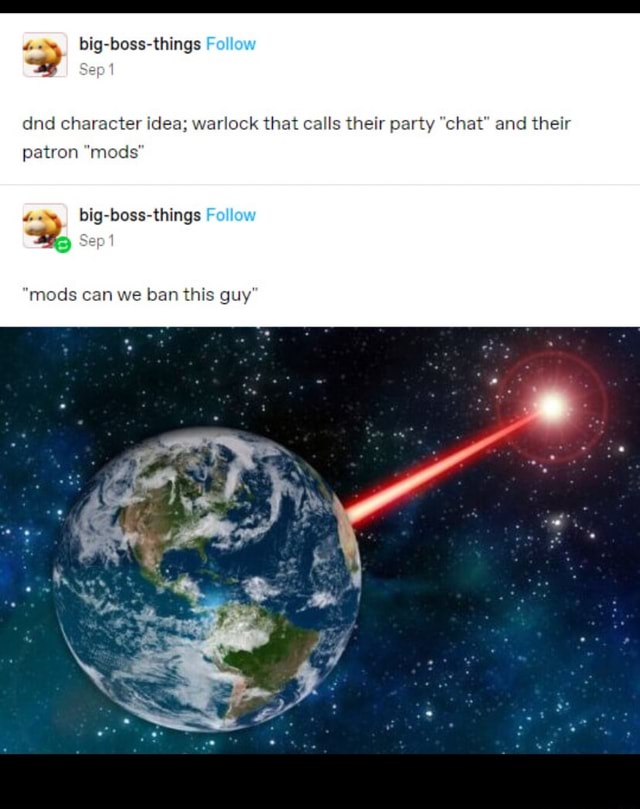Click the dnd character idea post text
The width and height of the screenshot is (640, 809).
tap(296, 137)
